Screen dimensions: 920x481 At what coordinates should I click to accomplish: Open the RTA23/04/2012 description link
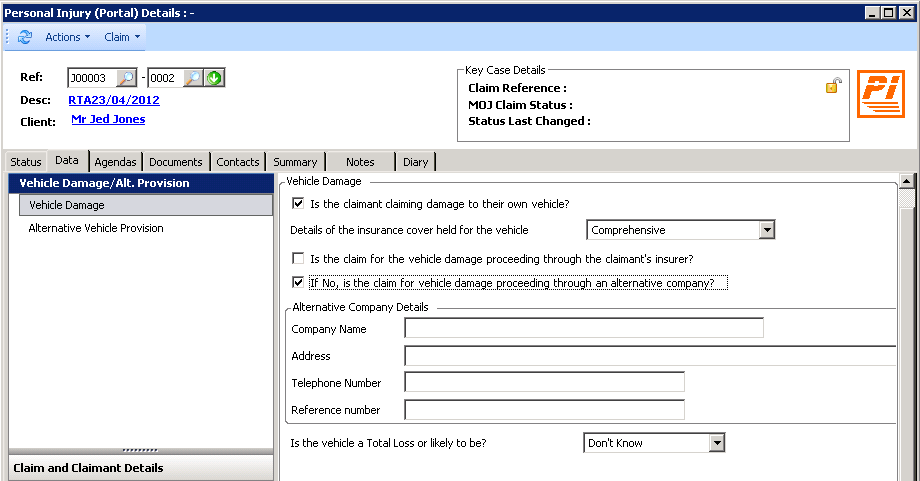(x=114, y=100)
